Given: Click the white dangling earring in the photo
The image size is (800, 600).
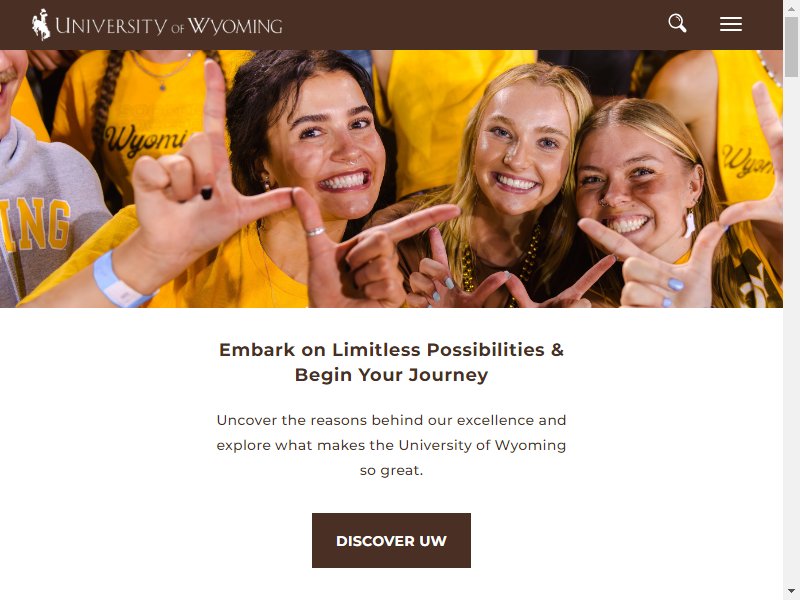Looking at the screenshot, I should [689, 224].
